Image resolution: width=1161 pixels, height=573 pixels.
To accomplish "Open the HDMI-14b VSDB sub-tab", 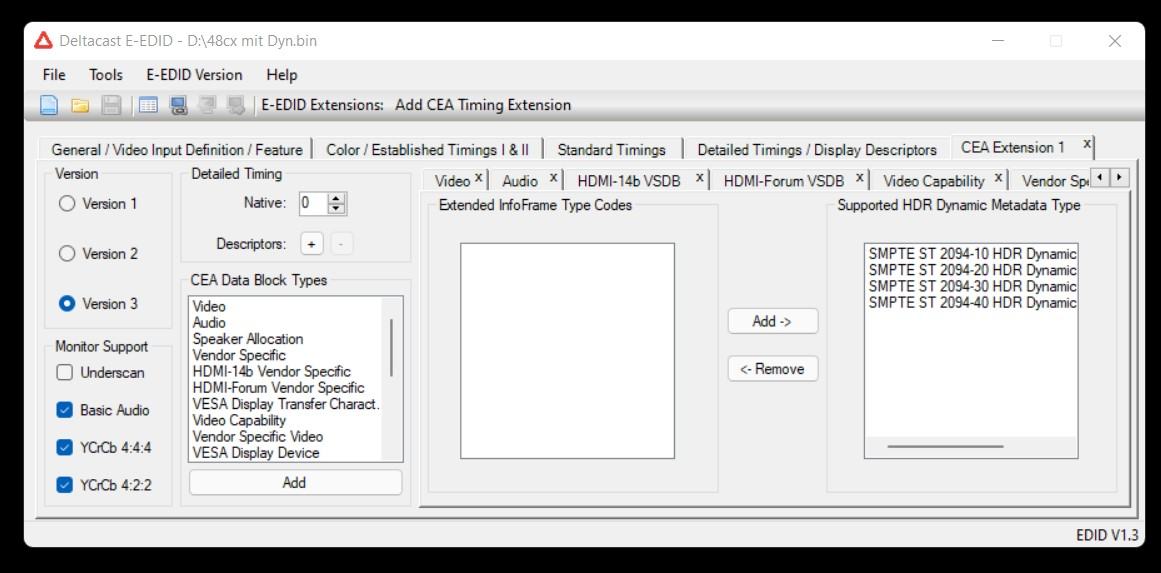I will coord(629,181).
